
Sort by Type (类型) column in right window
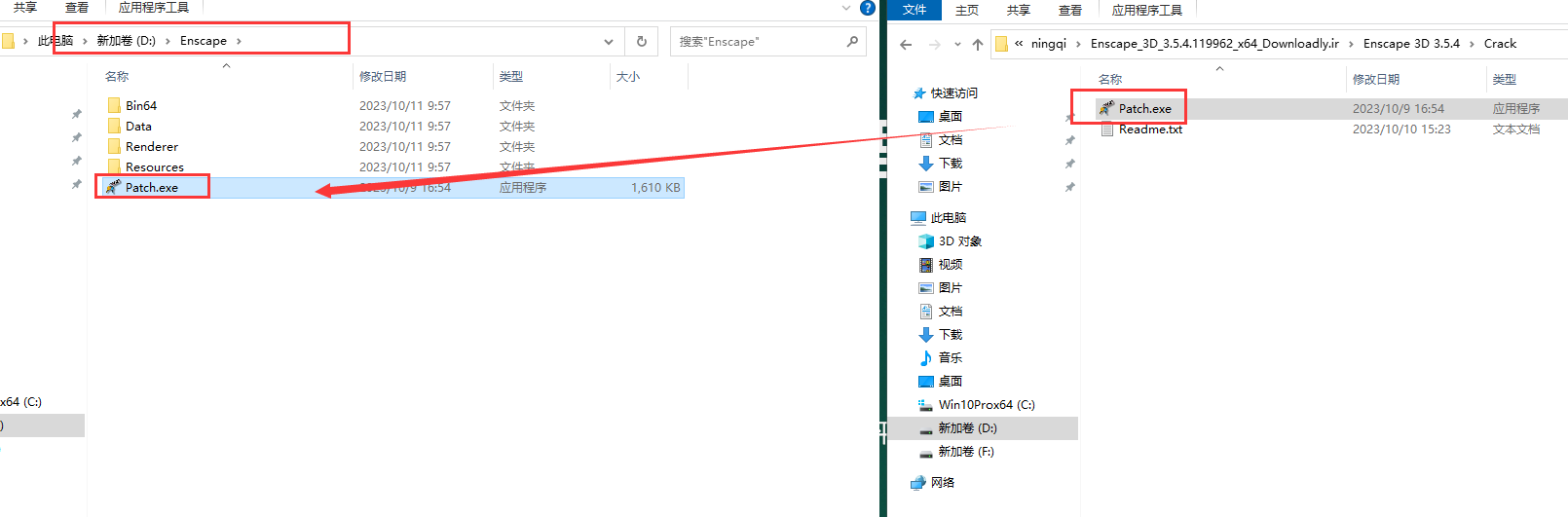tap(1505, 79)
